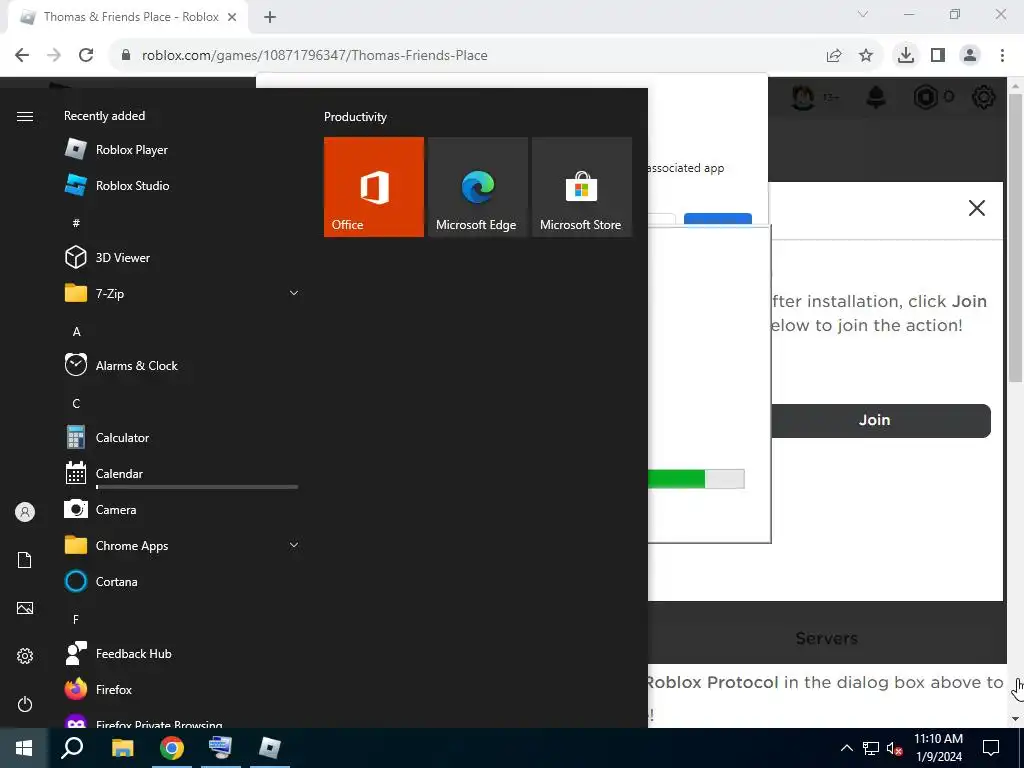Open Roblox Player from Start menu
Image resolution: width=1024 pixels, height=768 pixels.
(x=182, y=150)
